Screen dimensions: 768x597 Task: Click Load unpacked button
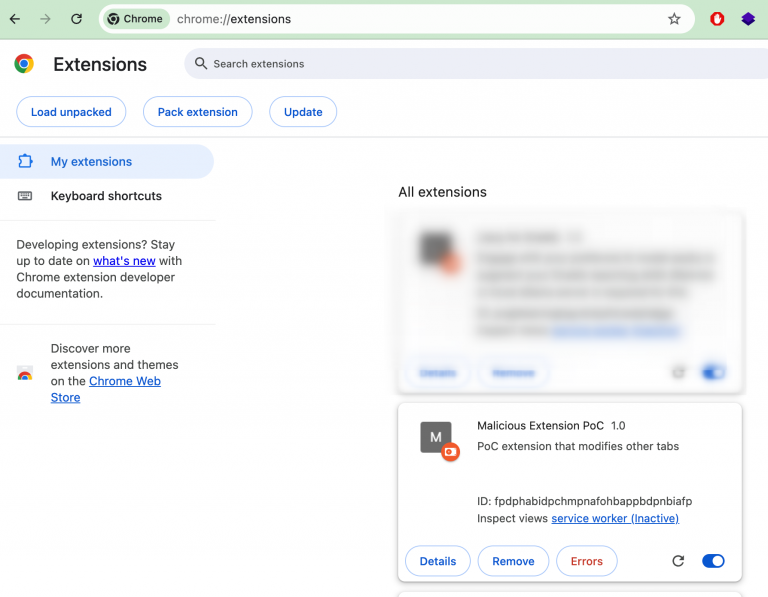71,112
